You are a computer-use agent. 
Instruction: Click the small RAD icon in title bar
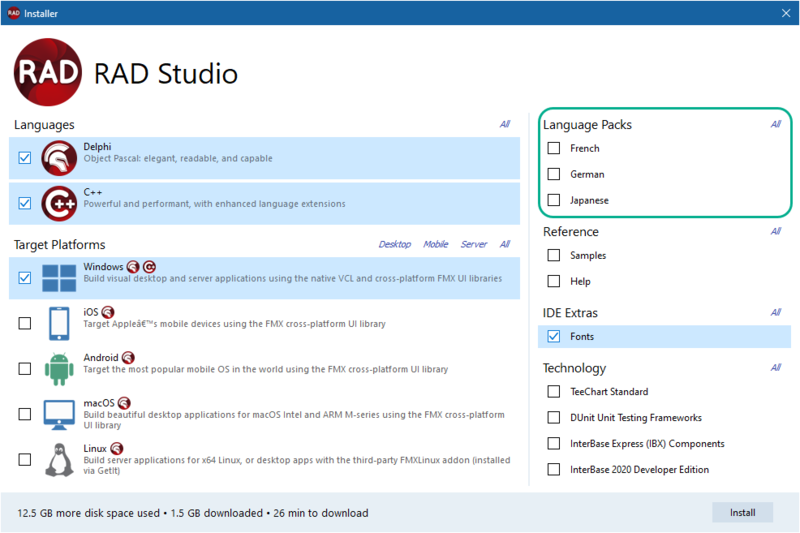14,13
